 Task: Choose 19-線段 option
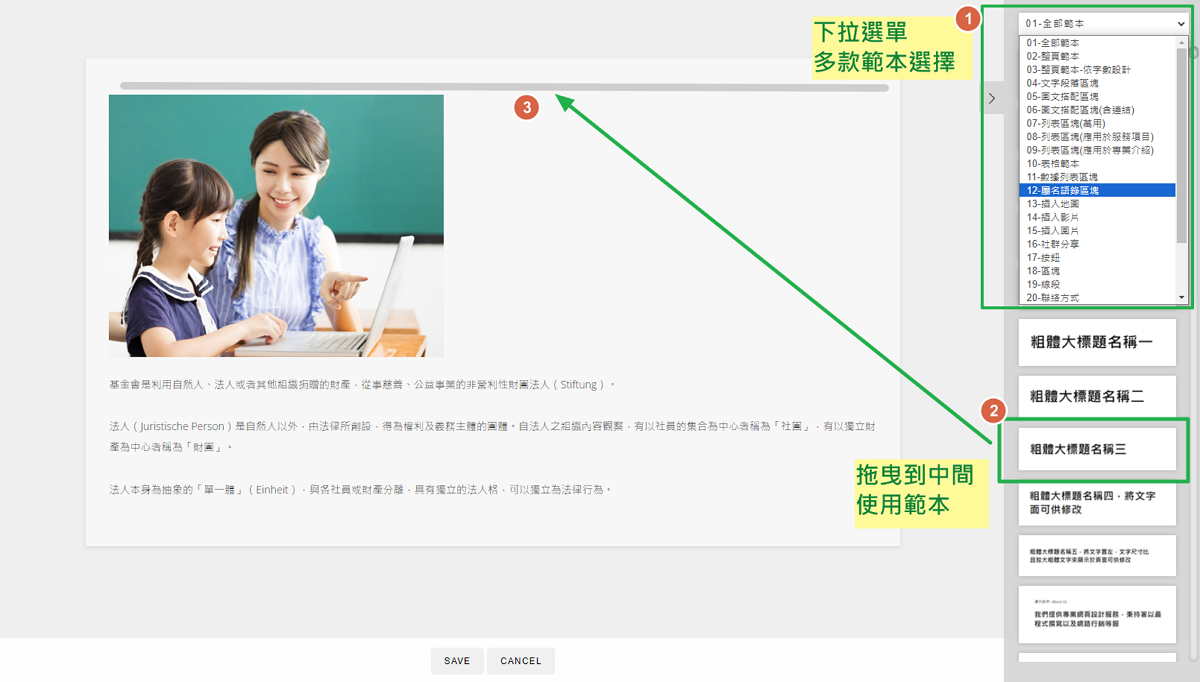(1097, 283)
